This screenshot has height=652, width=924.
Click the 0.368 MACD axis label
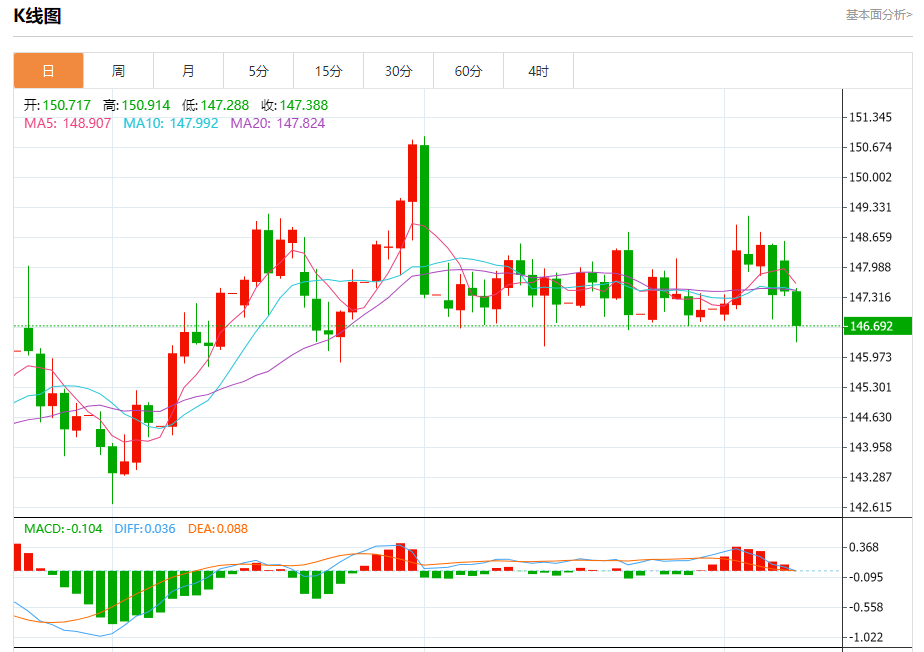coord(863,548)
